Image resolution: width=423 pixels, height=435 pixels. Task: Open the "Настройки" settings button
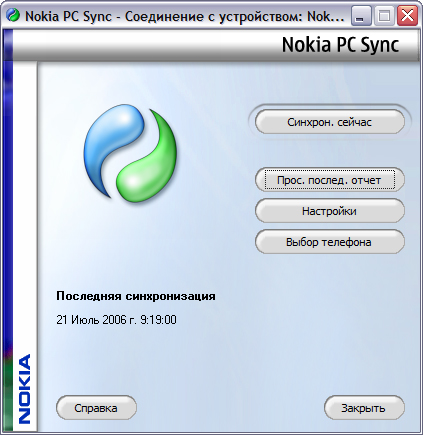coord(330,211)
